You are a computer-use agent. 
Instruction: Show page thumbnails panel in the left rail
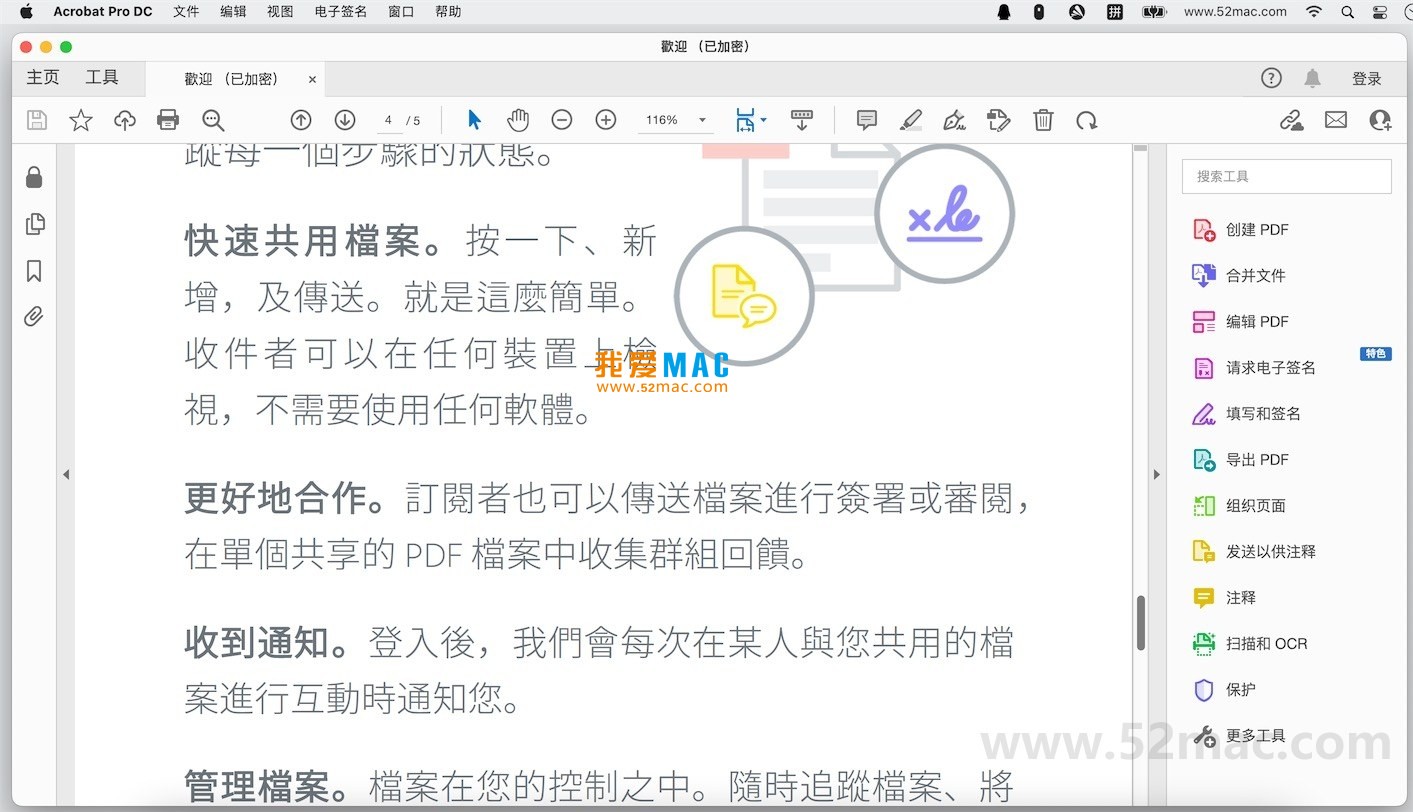(35, 224)
